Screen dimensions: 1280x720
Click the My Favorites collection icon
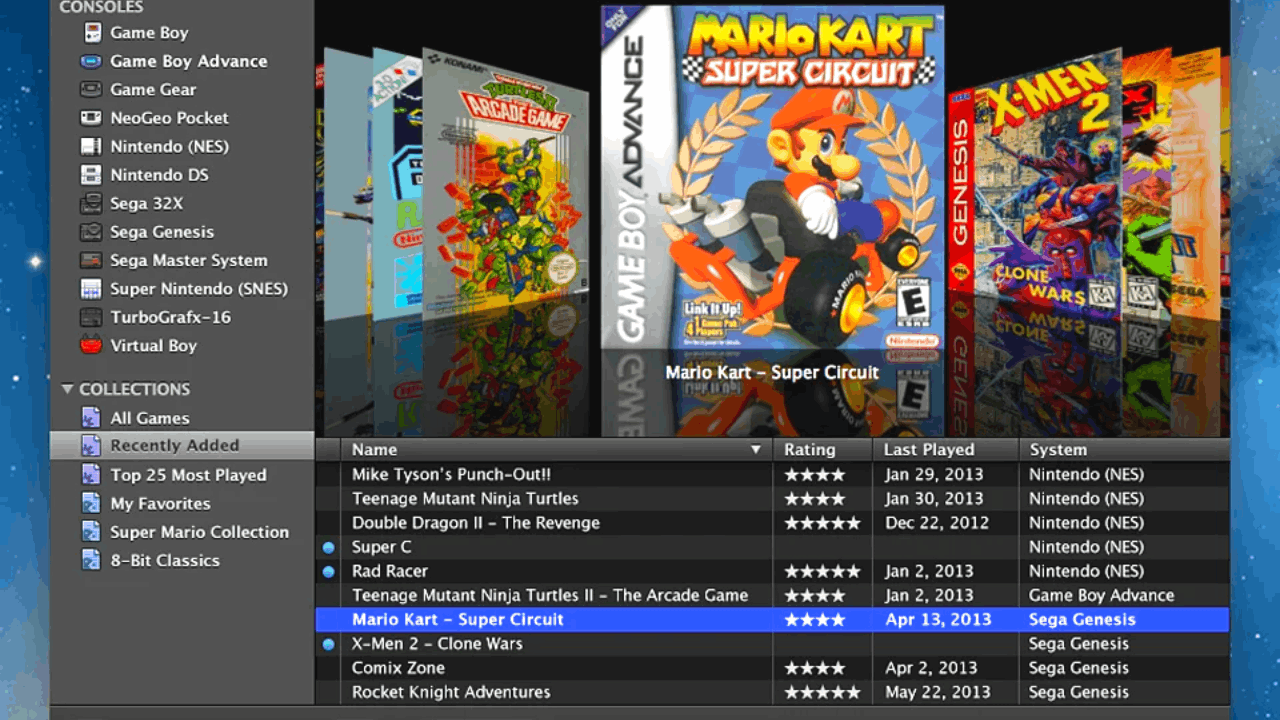point(91,503)
